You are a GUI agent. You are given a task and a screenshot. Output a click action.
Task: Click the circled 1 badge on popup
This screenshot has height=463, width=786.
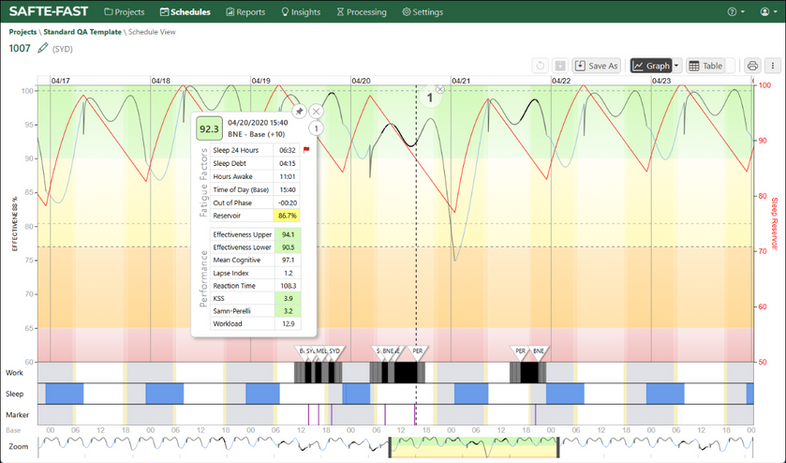(316, 129)
